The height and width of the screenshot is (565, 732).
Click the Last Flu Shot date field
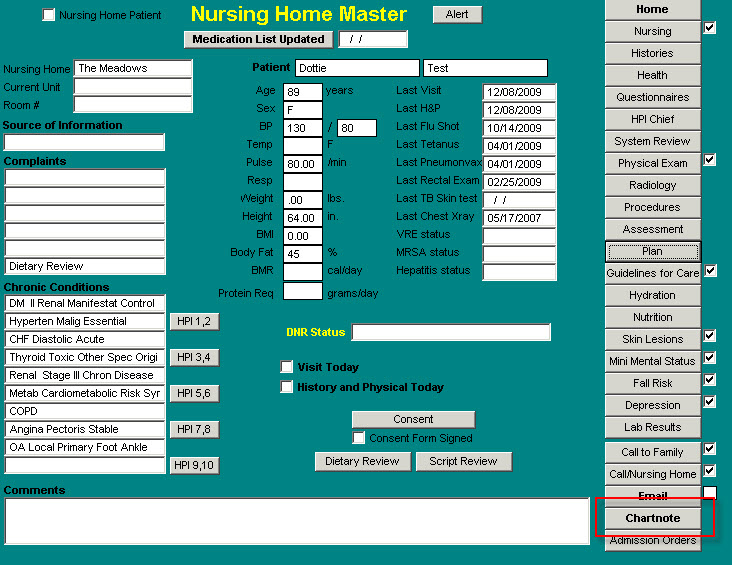click(x=519, y=128)
